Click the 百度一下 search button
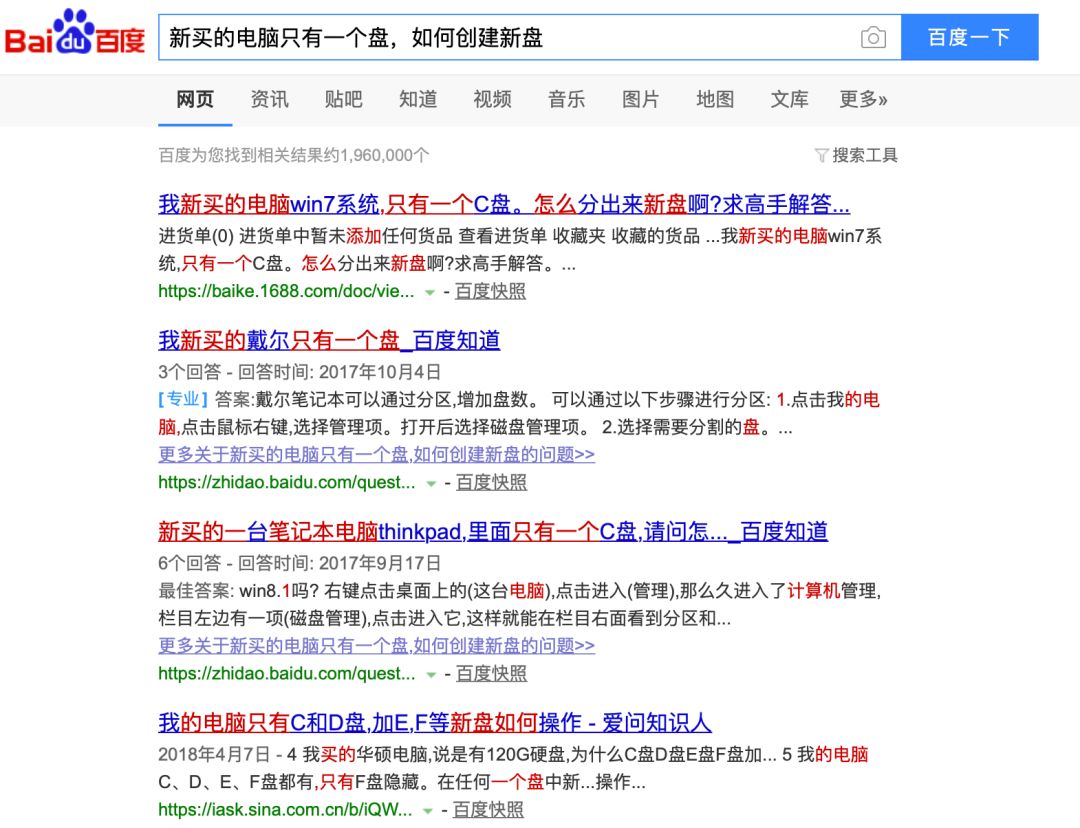The height and width of the screenshot is (828, 1080). 969,37
